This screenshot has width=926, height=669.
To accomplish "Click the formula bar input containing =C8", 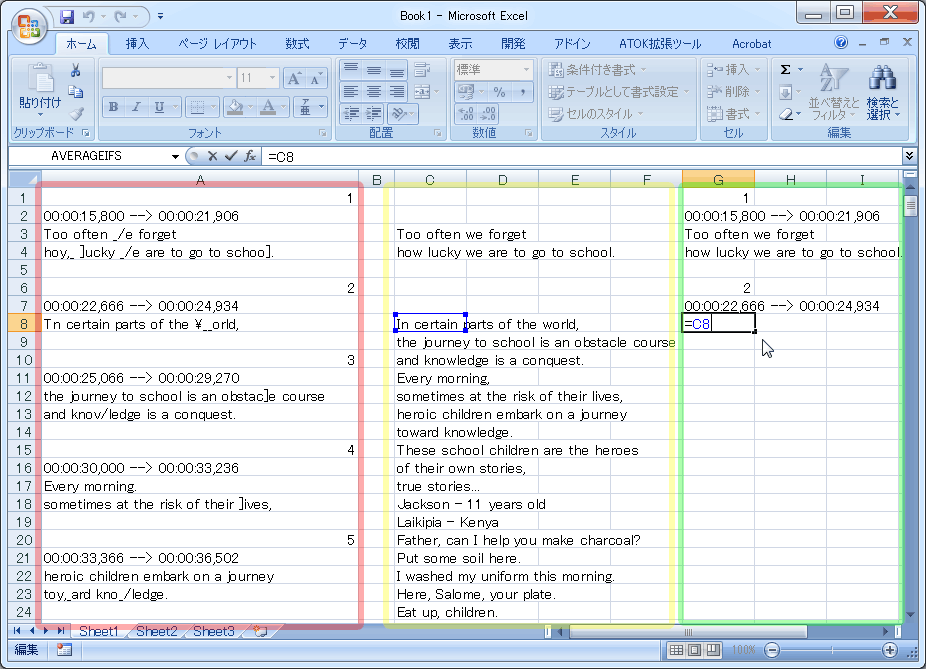I will point(582,156).
